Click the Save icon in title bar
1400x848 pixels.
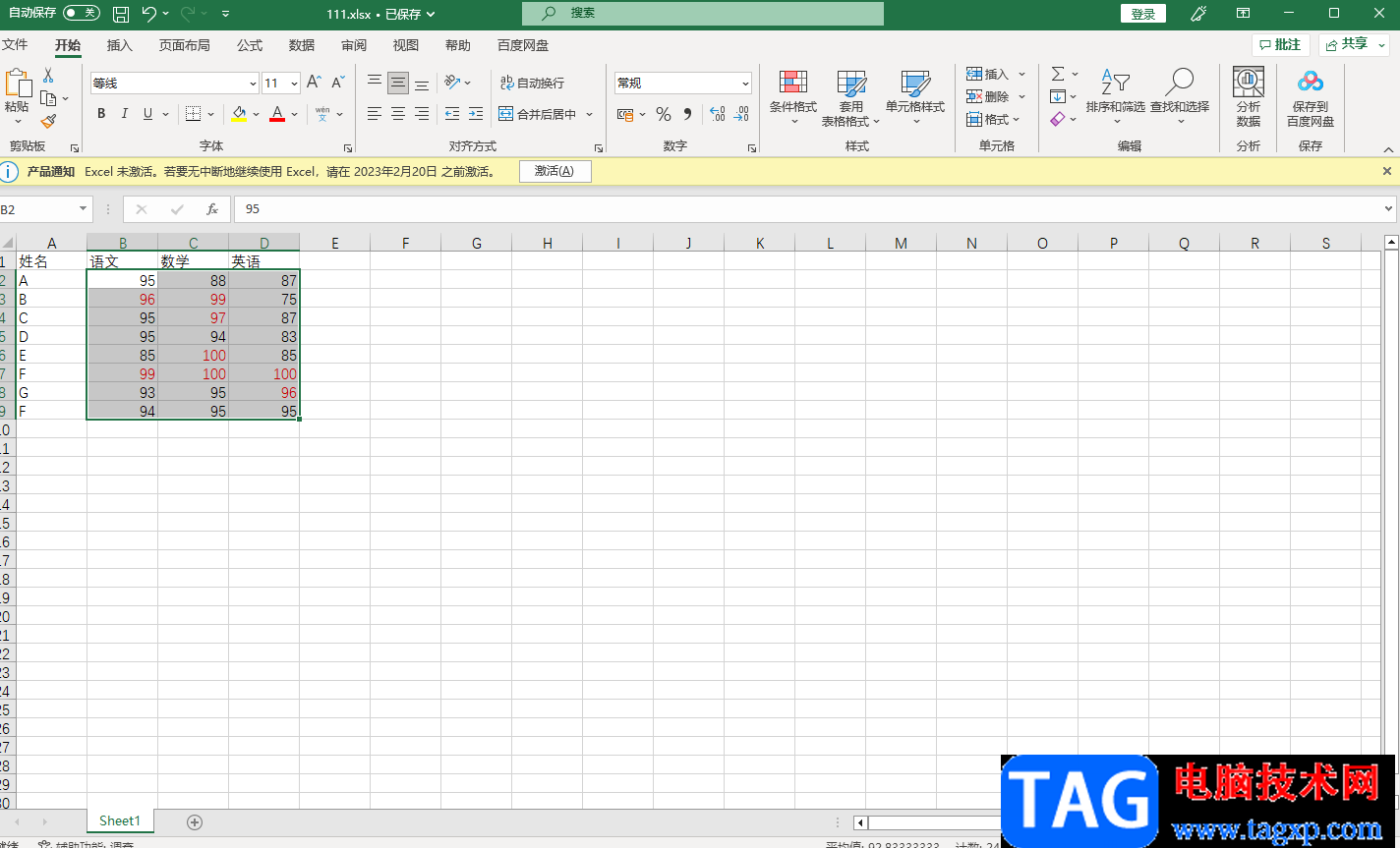click(x=121, y=14)
